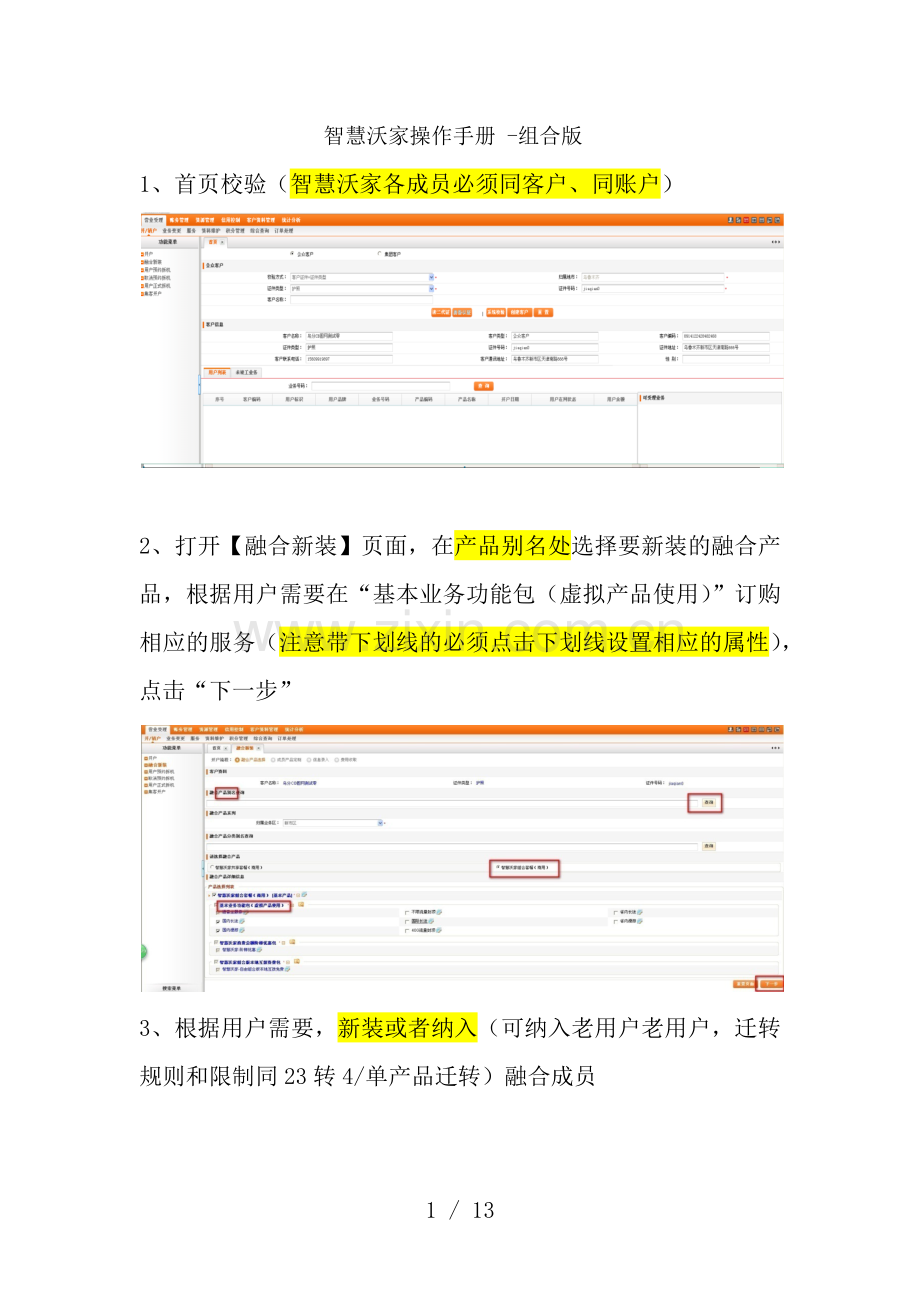
Task: Click the 重置页面 button
Action: pos(744,983)
